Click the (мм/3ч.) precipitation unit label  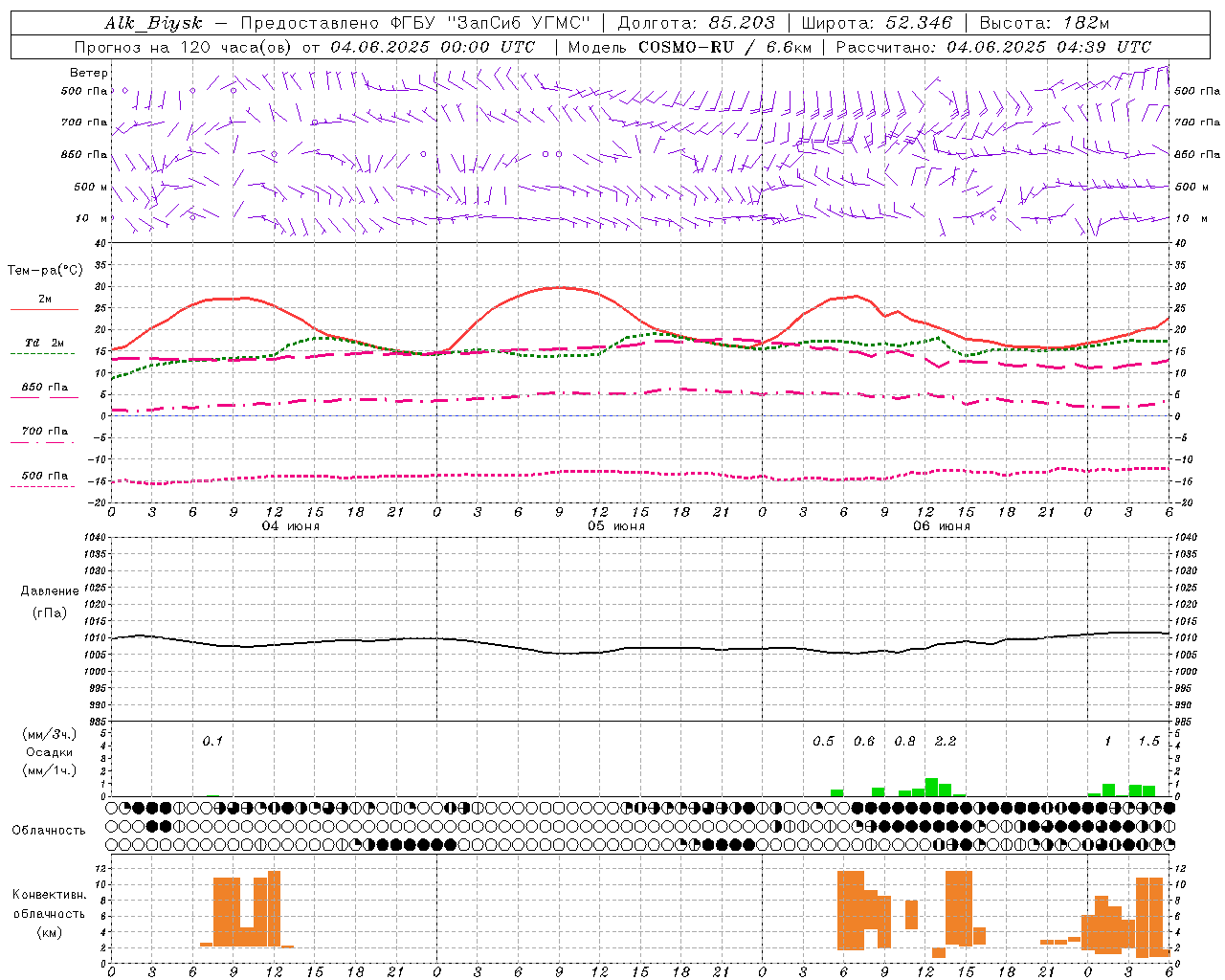[x=49, y=734]
